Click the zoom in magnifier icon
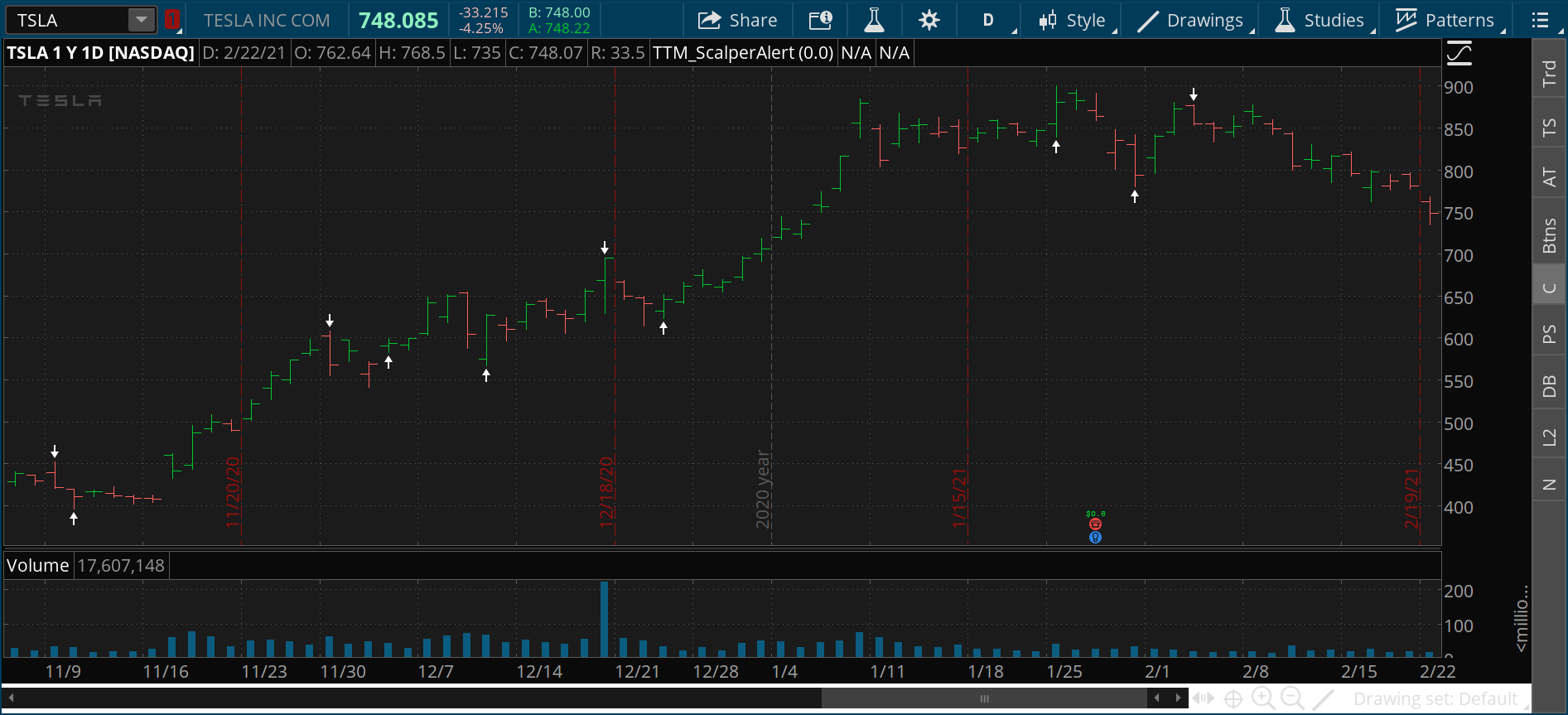The image size is (1568, 715). (x=1263, y=698)
